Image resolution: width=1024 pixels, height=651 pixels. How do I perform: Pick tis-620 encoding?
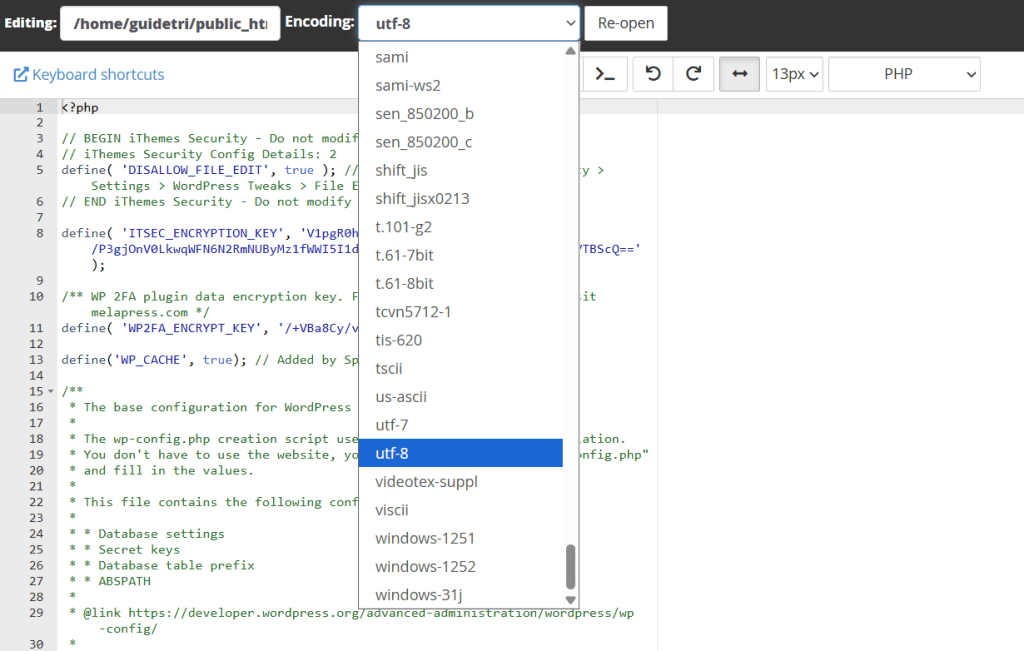point(460,340)
